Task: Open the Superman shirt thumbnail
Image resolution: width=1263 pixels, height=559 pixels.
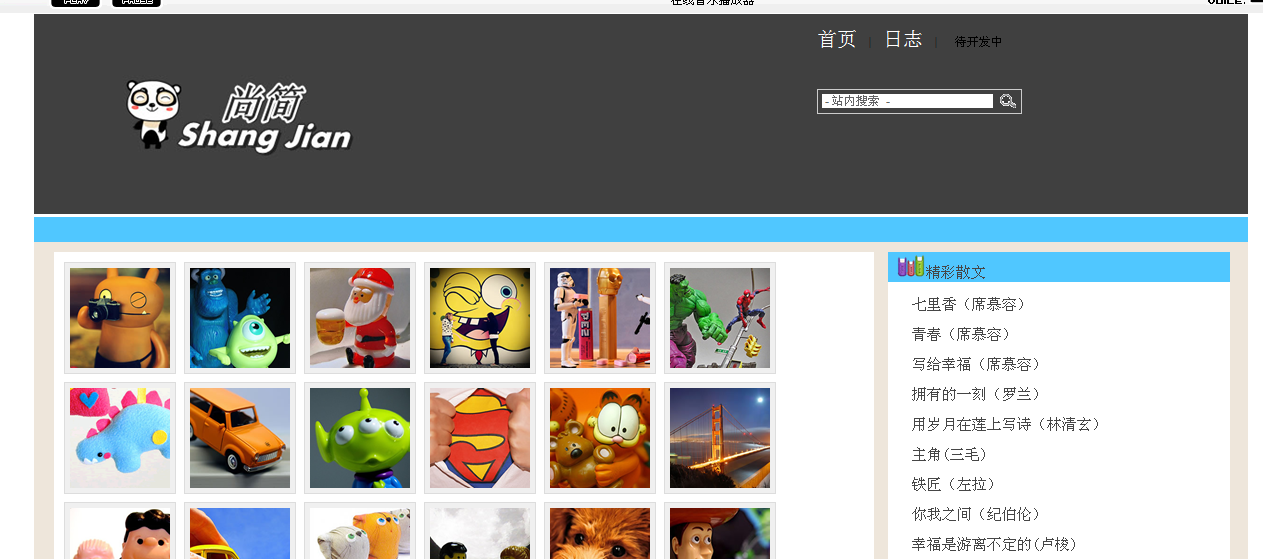Action: click(x=480, y=438)
